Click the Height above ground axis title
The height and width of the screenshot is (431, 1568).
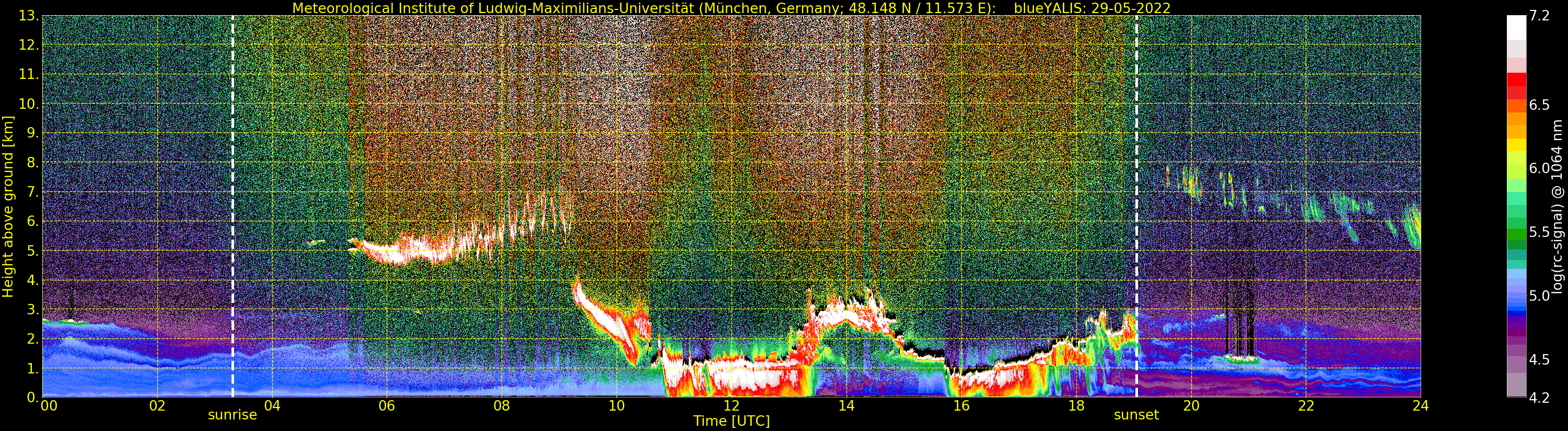tap(8, 207)
